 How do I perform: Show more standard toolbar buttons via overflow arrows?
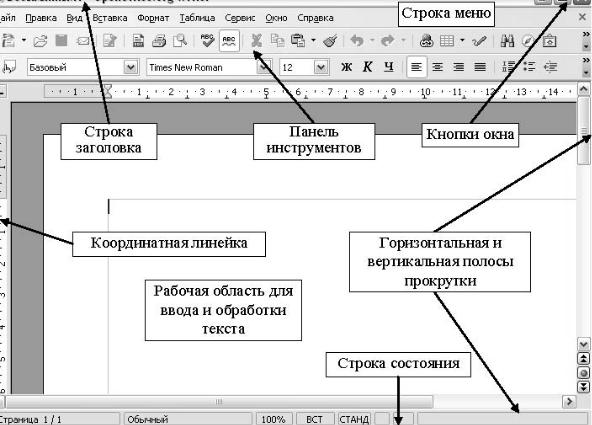[x=586, y=34]
